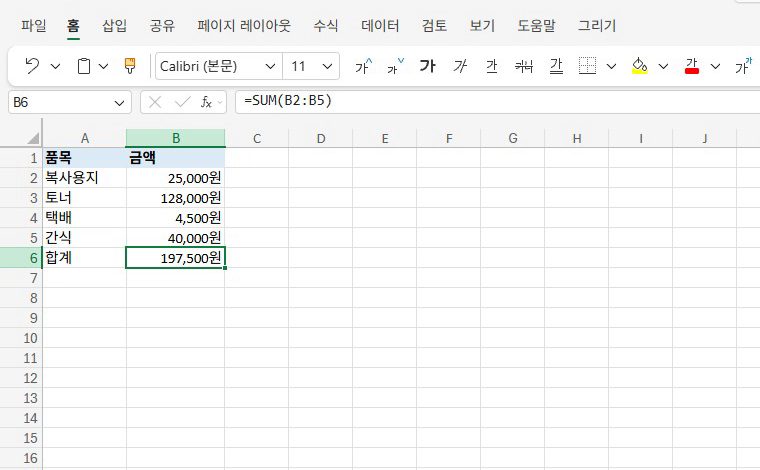This screenshot has width=760, height=470.
Task: Click the Undo arrow icon
Action: coord(32,66)
